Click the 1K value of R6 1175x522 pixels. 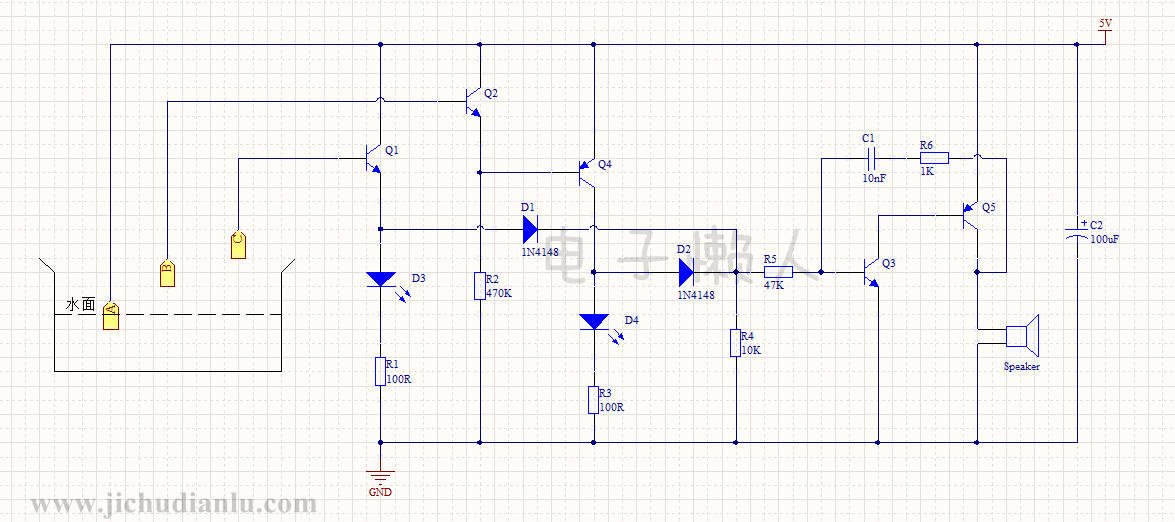(928, 171)
